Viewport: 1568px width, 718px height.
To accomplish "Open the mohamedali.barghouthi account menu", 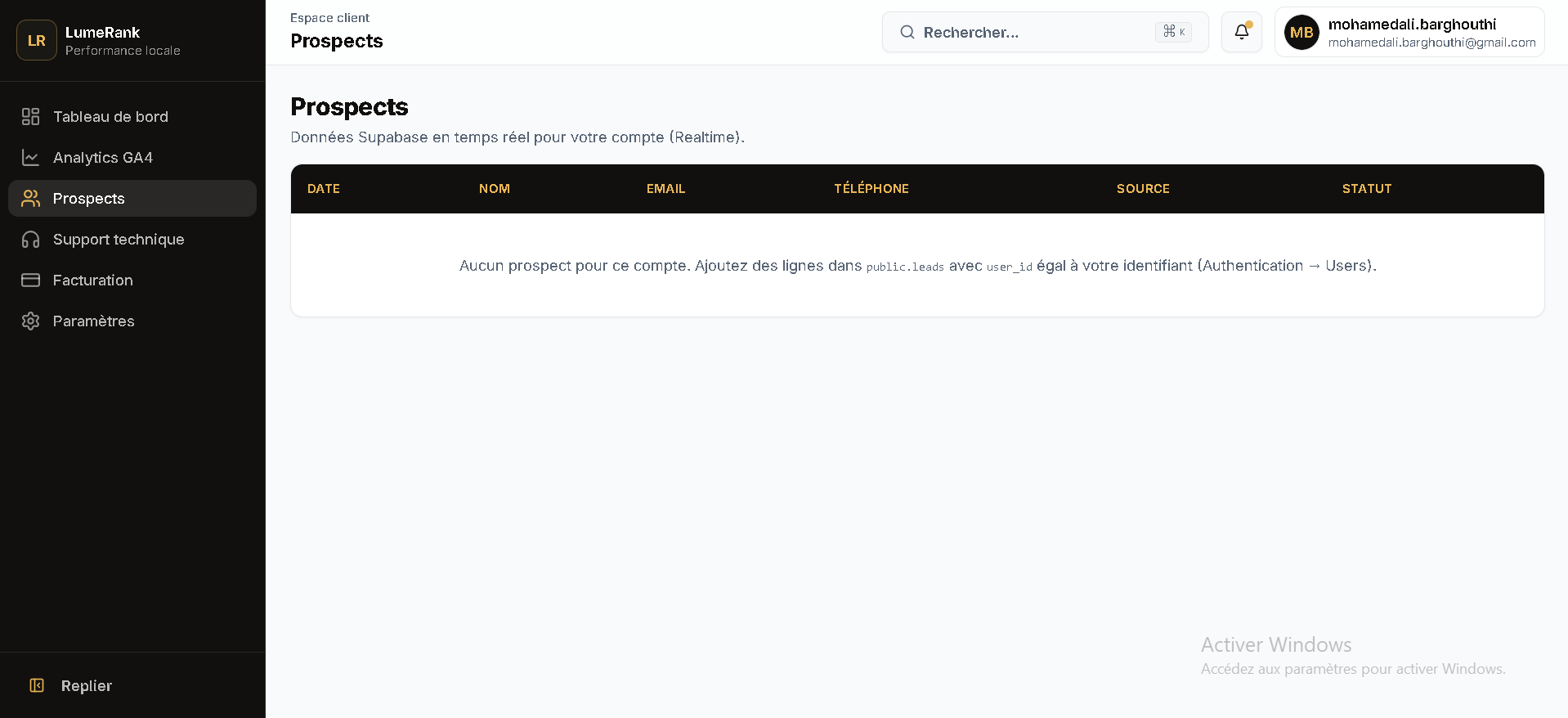I will (1409, 32).
